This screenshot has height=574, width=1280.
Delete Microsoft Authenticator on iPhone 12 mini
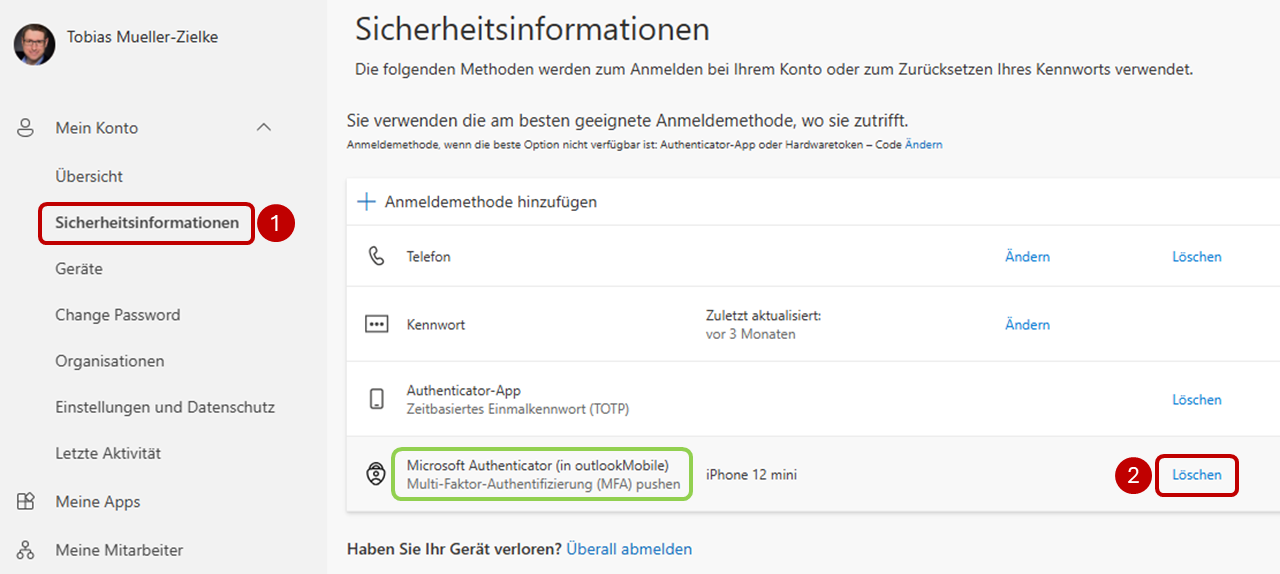[x=1197, y=475]
